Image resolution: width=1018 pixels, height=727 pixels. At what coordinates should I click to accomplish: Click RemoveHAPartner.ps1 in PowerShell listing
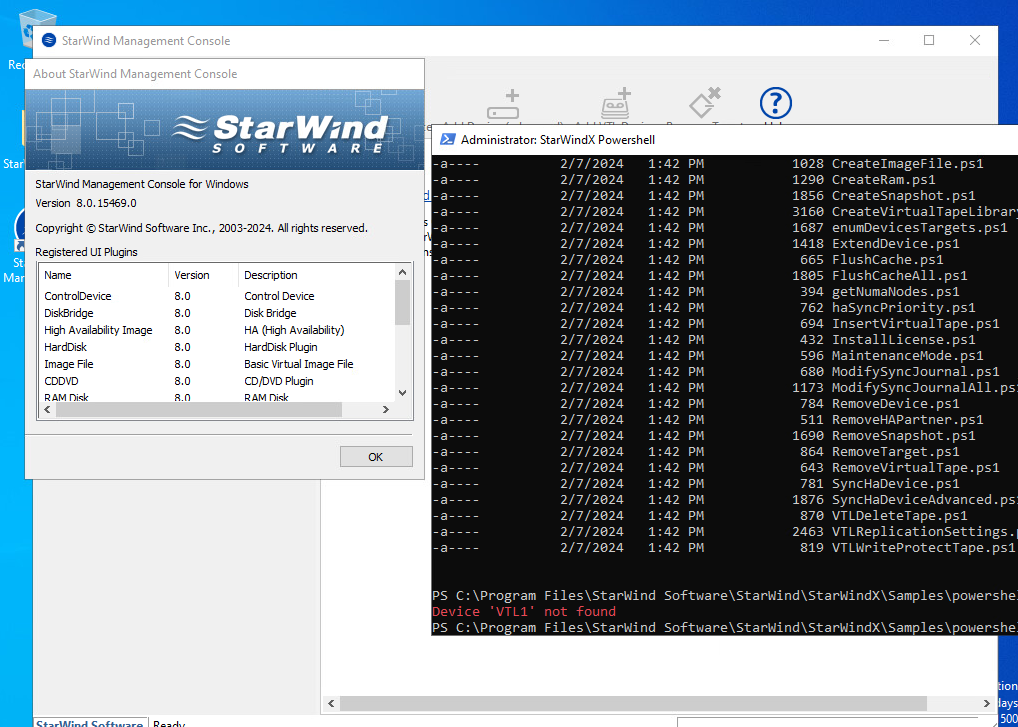(x=908, y=419)
